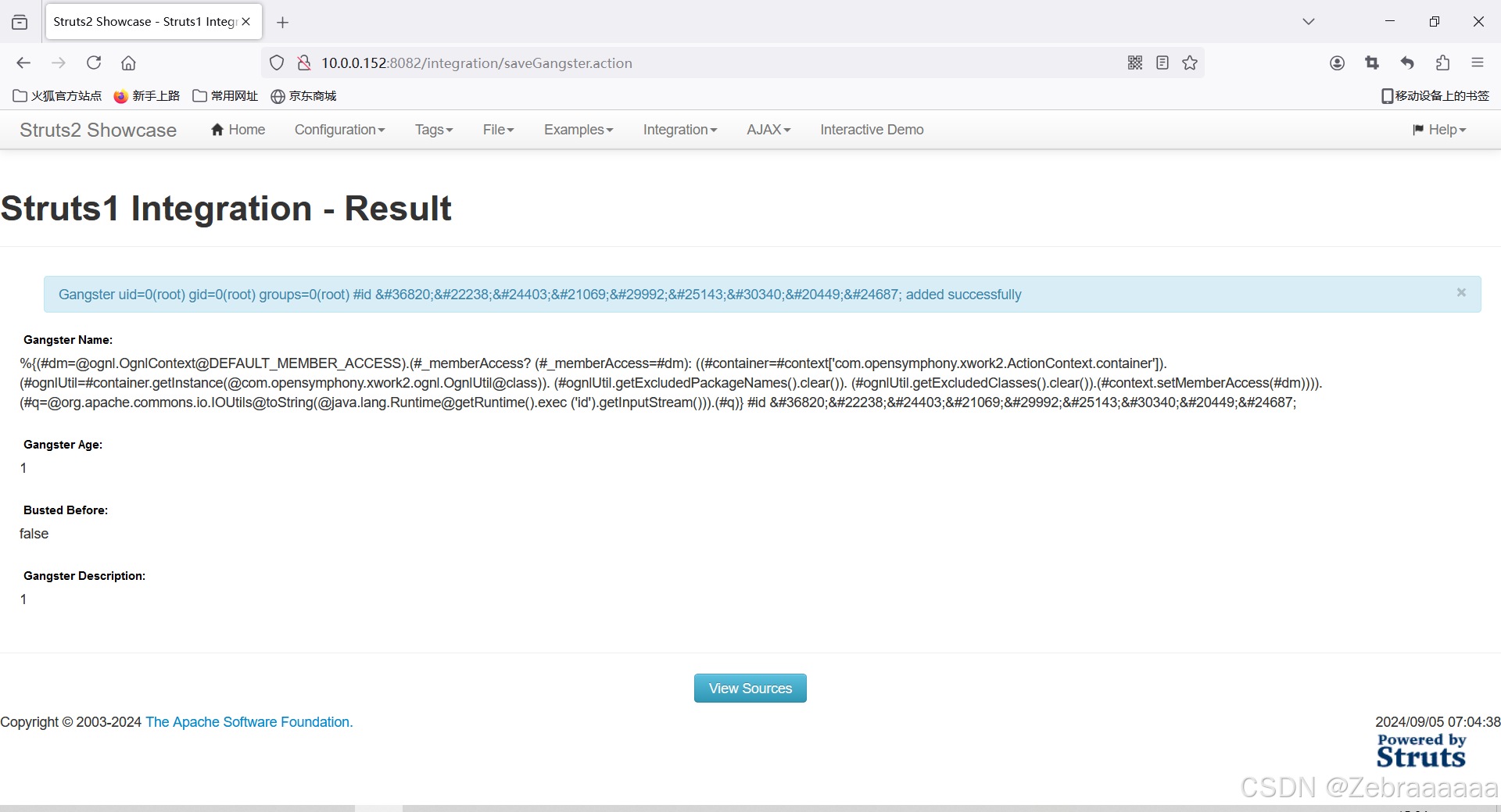The height and width of the screenshot is (812, 1501).
Task: Expand the Configuration dropdown menu
Action: (339, 130)
